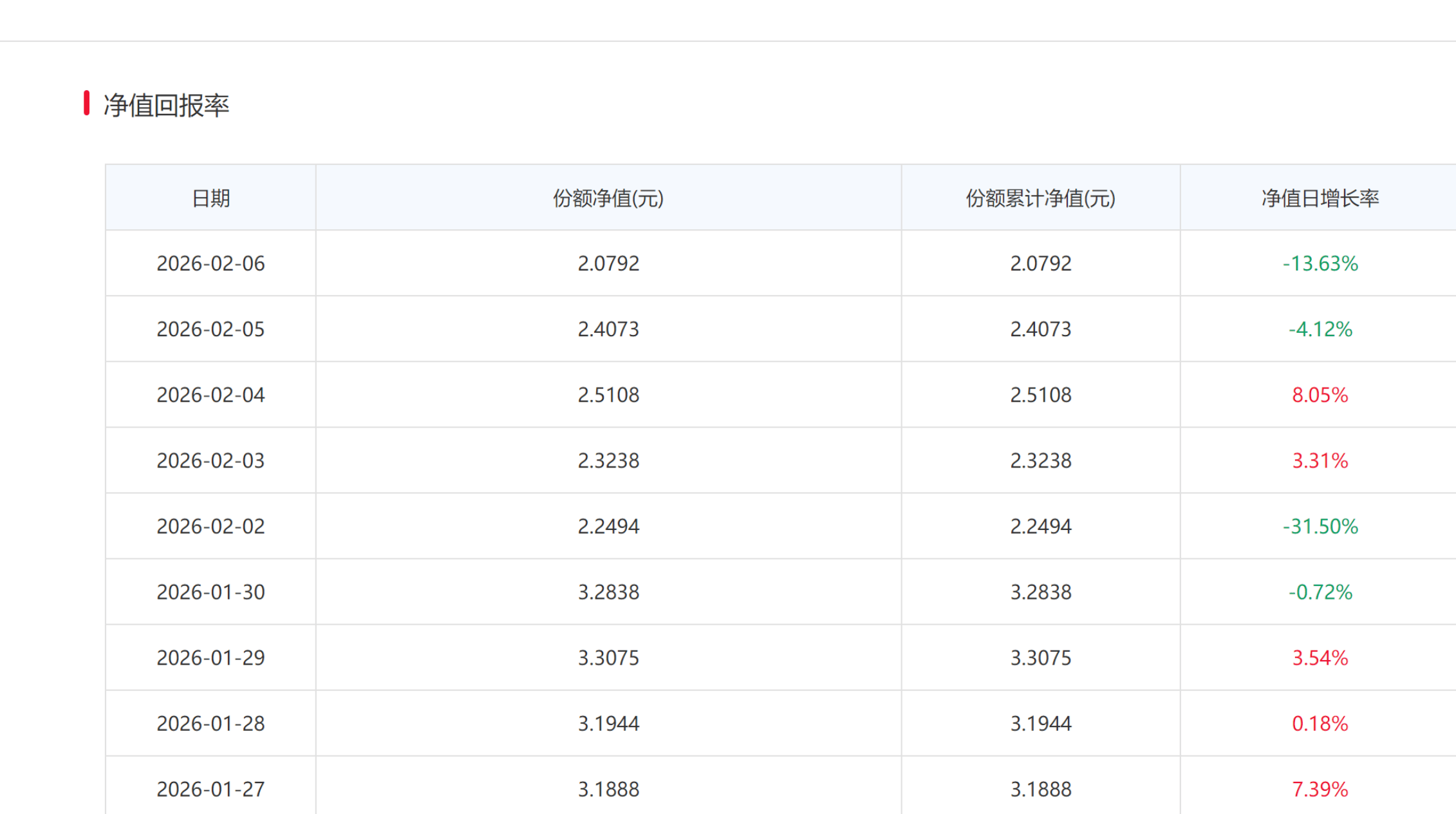Click the -0.72% growth rate value

[1320, 592]
